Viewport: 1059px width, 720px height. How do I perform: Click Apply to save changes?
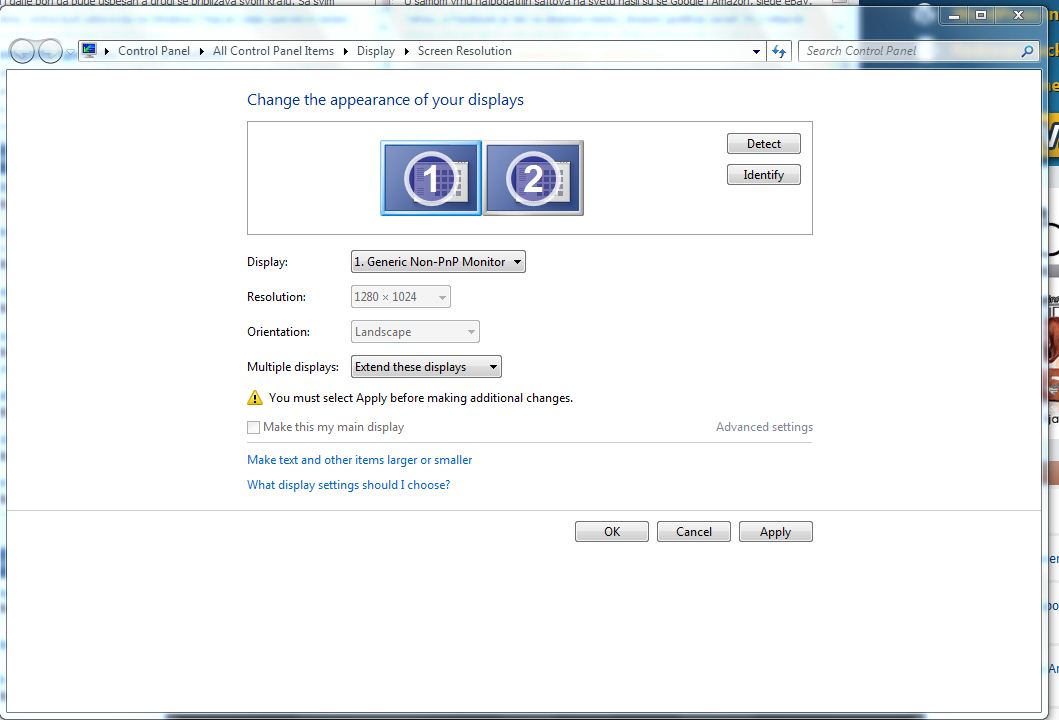[775, 532]
